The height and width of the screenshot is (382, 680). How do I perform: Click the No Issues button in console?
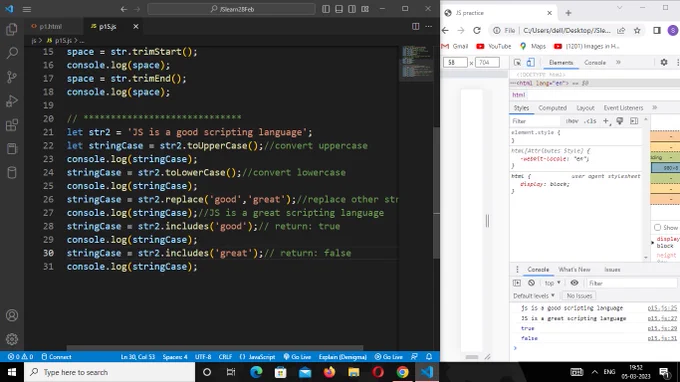point(579,296)
